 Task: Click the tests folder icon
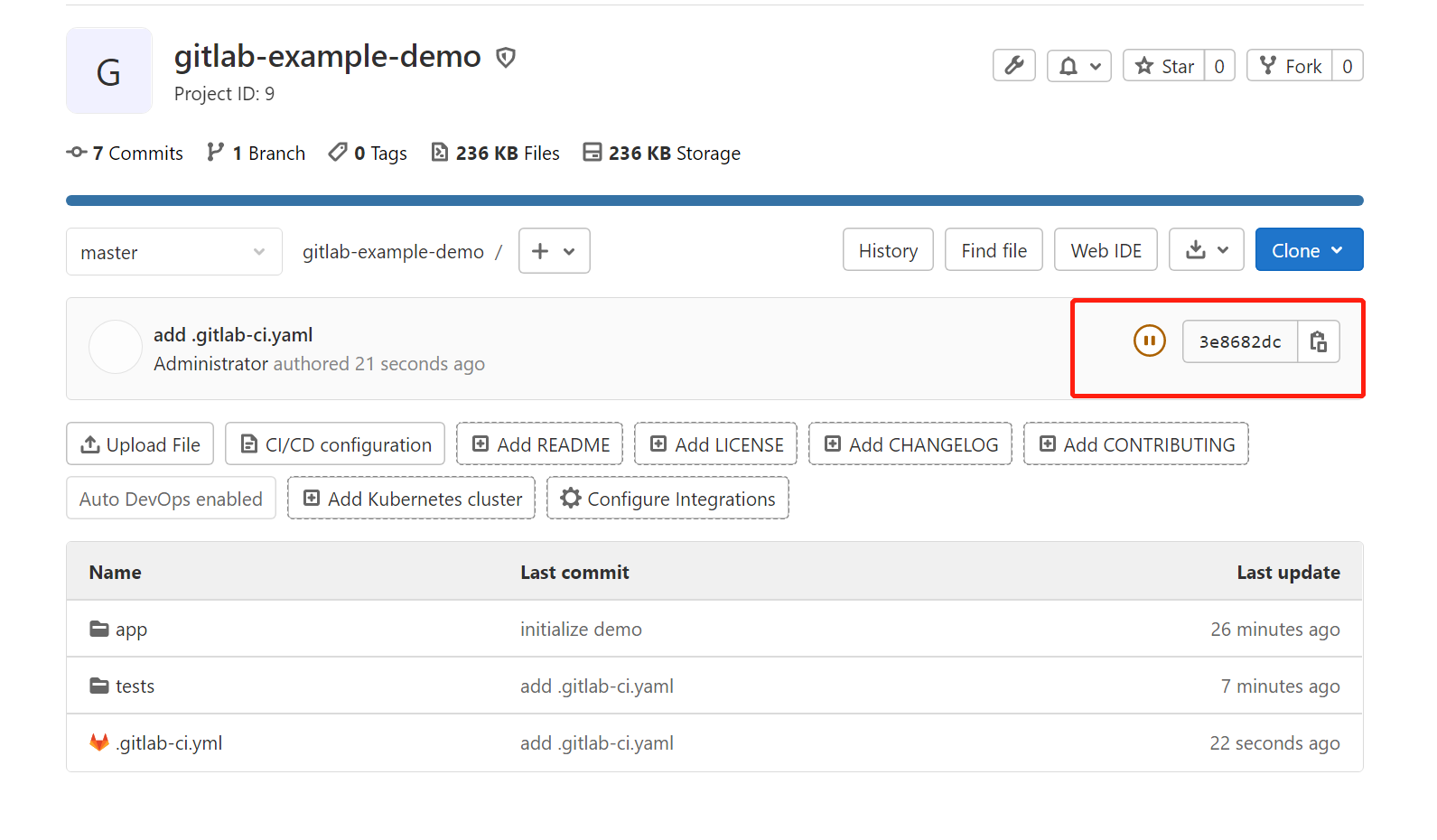[x=99, y=686]
